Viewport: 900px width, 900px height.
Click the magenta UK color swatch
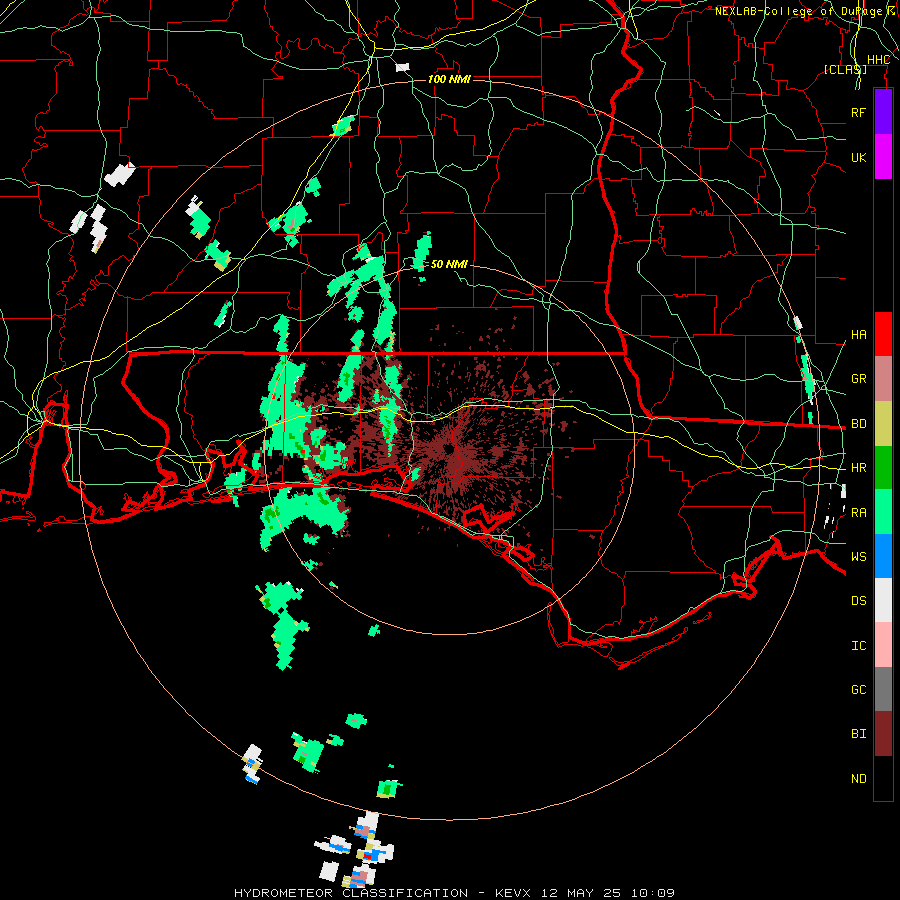(883, 157)
